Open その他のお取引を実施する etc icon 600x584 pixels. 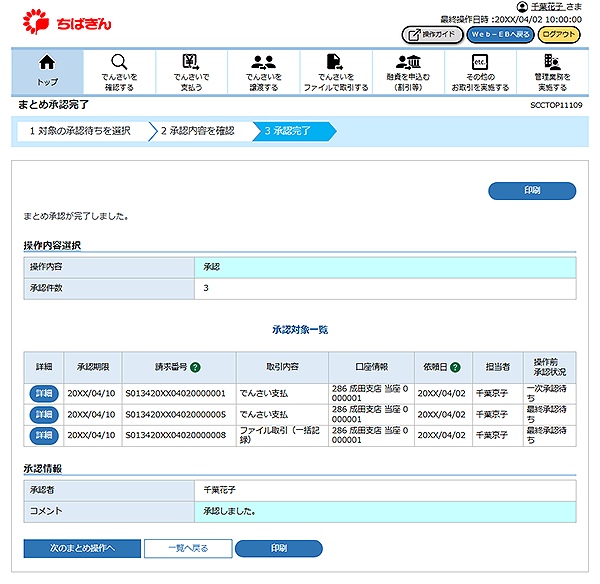479,62
